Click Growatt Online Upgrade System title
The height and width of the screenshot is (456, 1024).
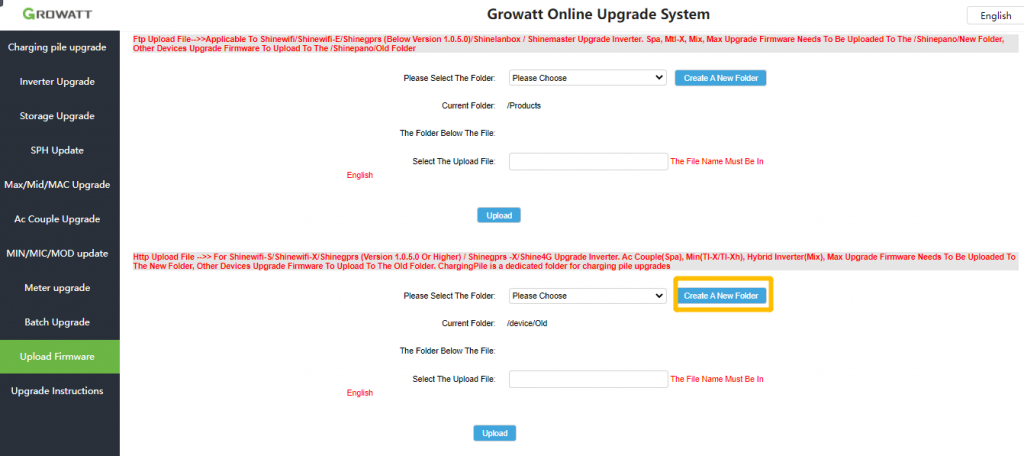tap(598, 14)
